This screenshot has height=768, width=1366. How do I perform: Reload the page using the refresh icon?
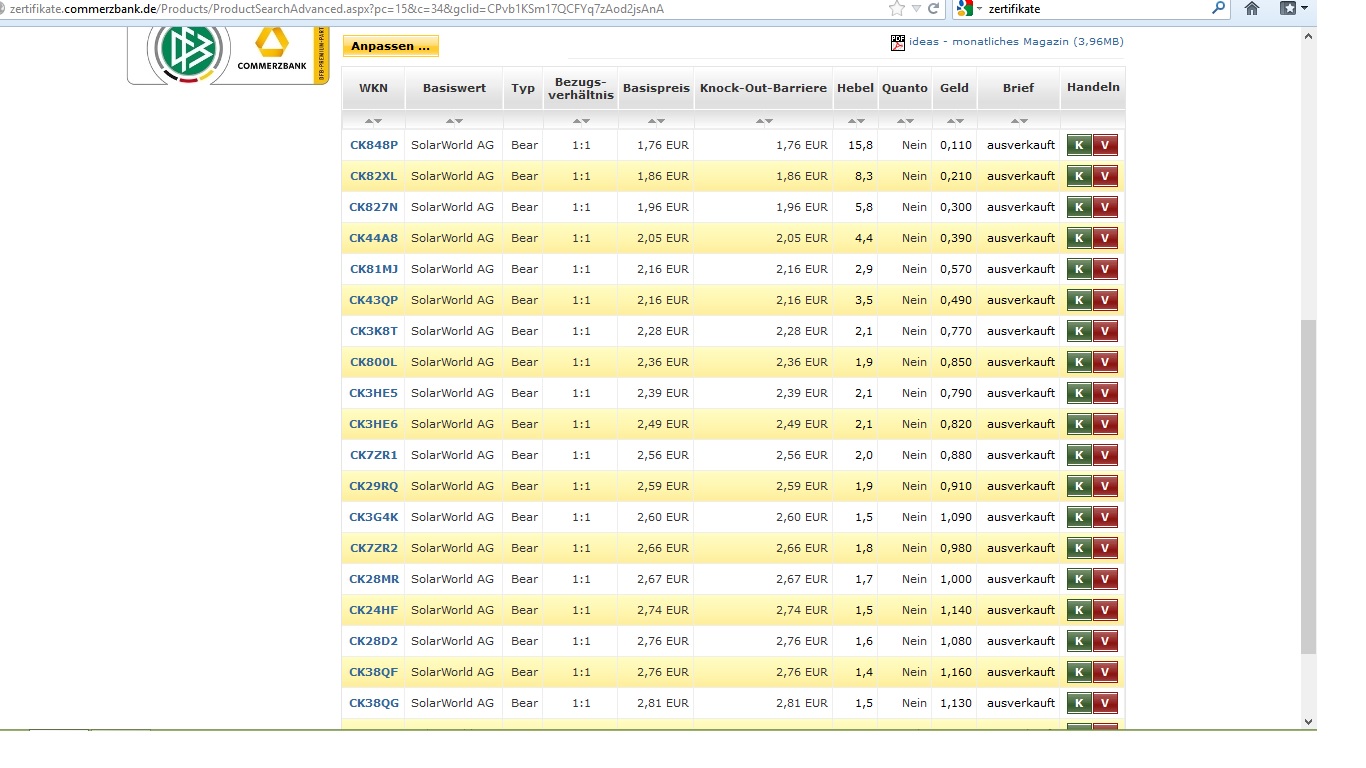tap(933, 9)
